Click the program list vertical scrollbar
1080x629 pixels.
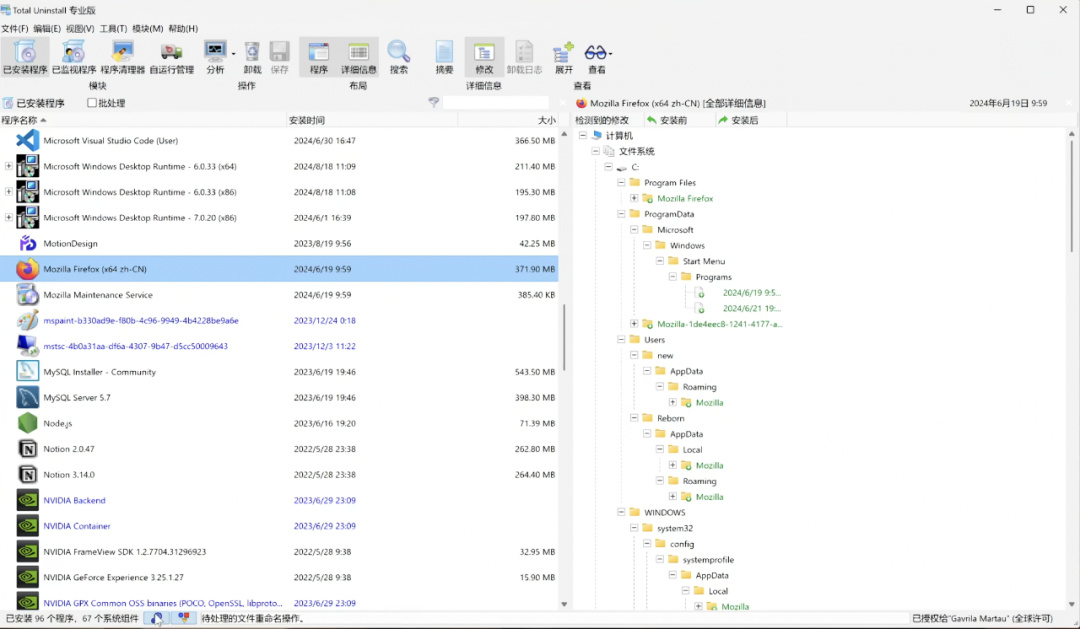click(564, 338)
